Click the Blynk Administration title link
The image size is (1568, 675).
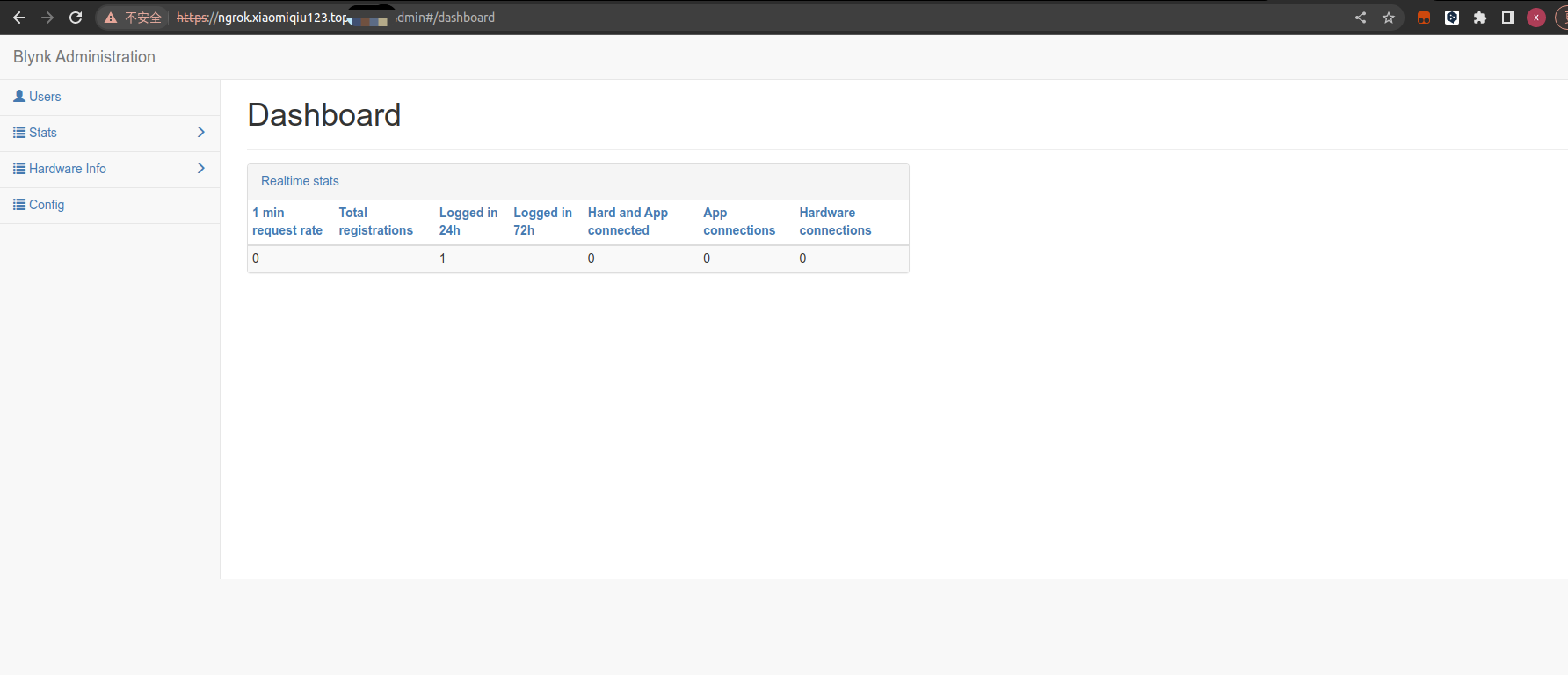pos(84,57)
